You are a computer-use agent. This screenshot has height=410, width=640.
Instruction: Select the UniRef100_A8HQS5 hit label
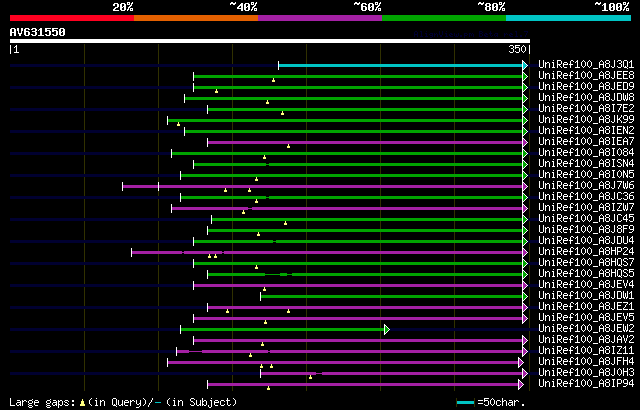pyautogui.click(x=586, y=274)
